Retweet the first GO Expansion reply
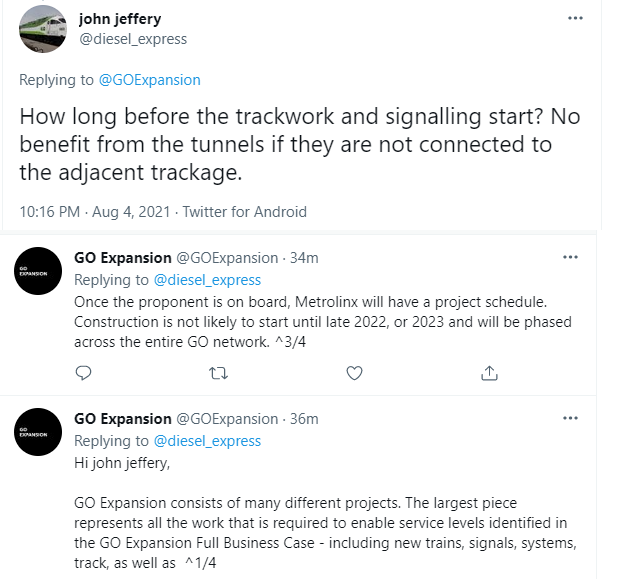 pyautogui.click(x=219, y=373)
